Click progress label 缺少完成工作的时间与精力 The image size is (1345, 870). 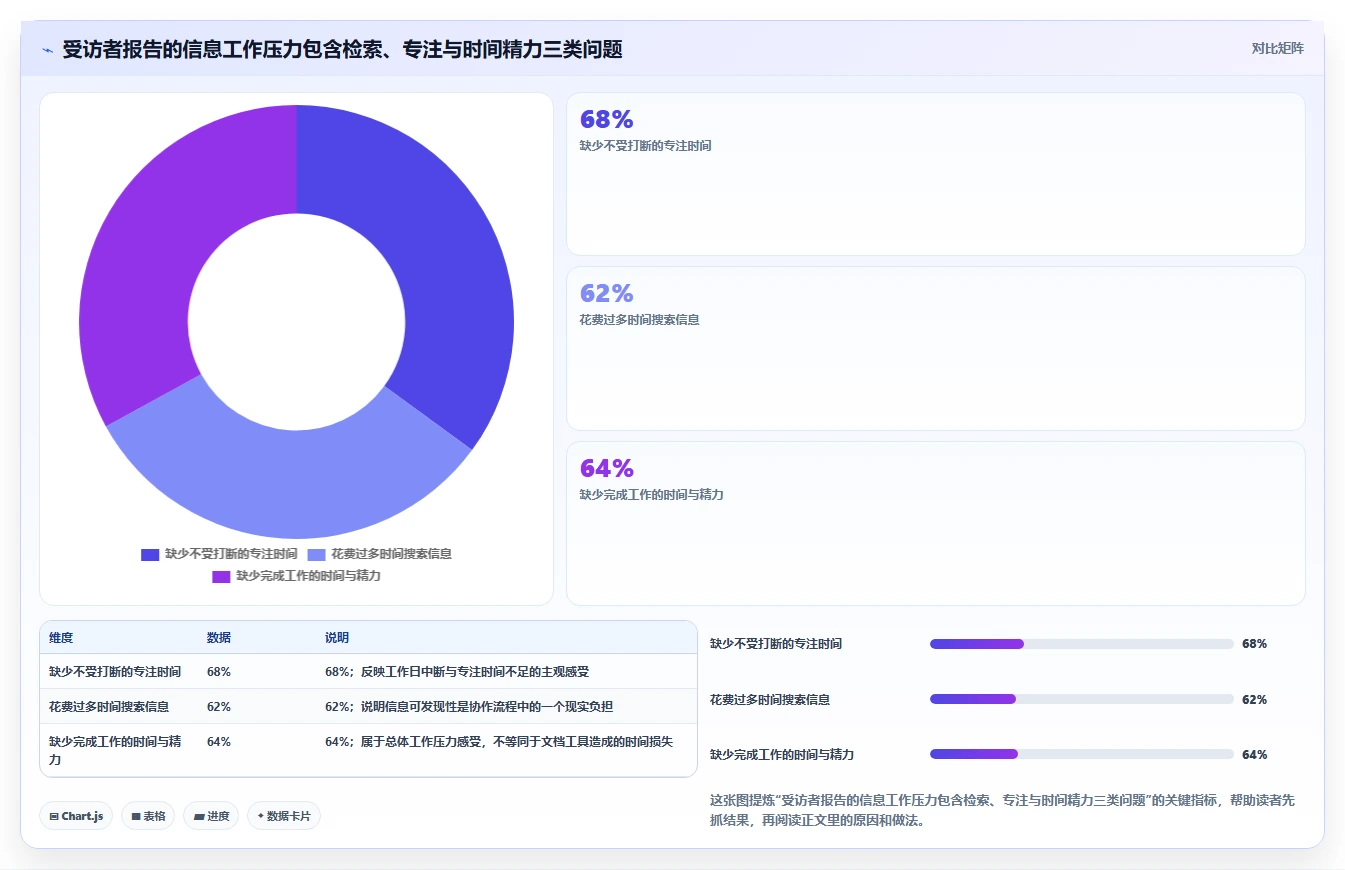[x=782, y=755]
